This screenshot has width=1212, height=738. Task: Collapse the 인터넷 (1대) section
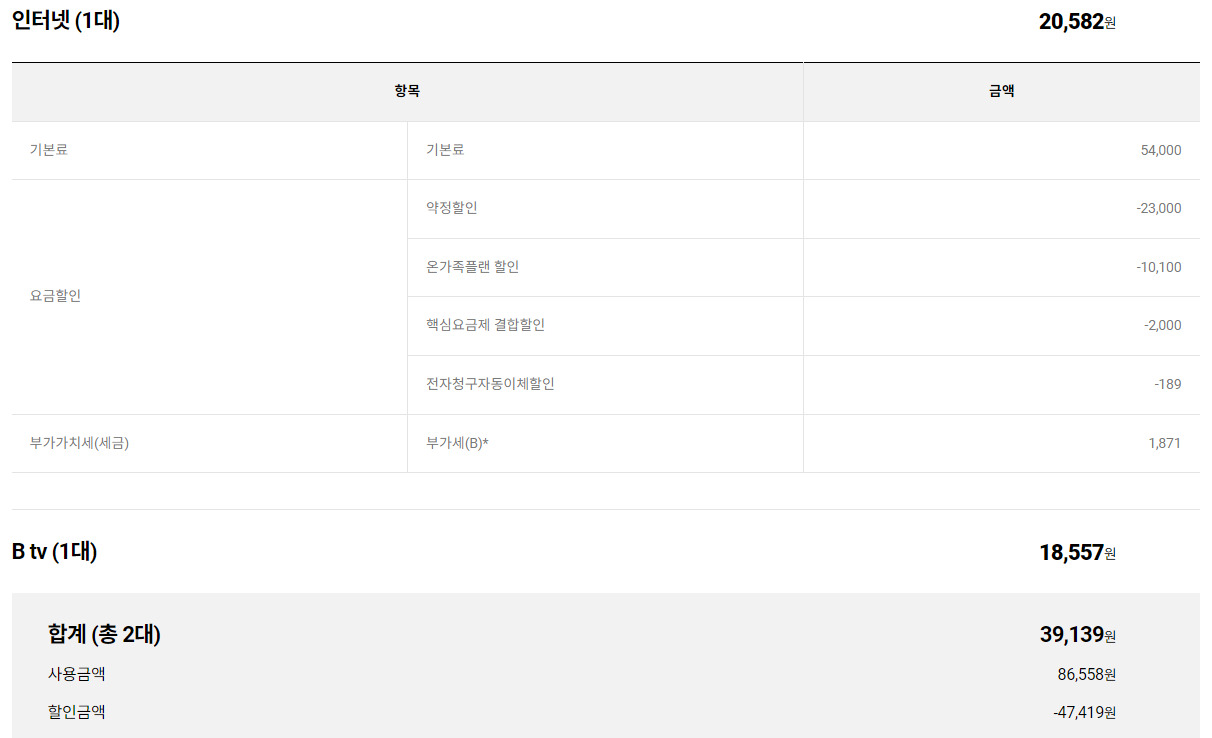[x=66, y=20]
